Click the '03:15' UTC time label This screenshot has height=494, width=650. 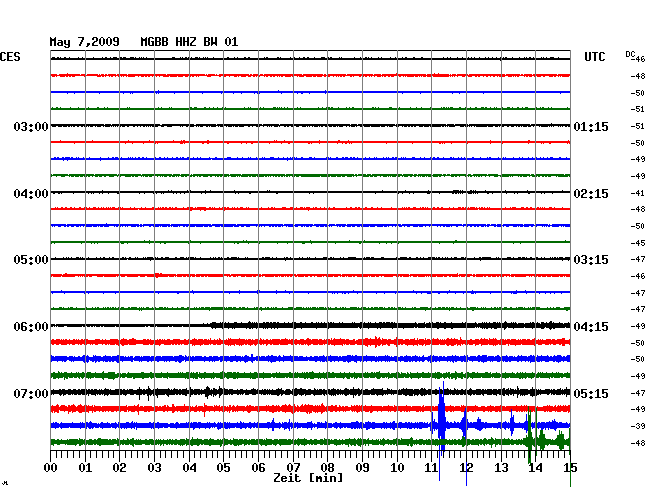(591, 260)
